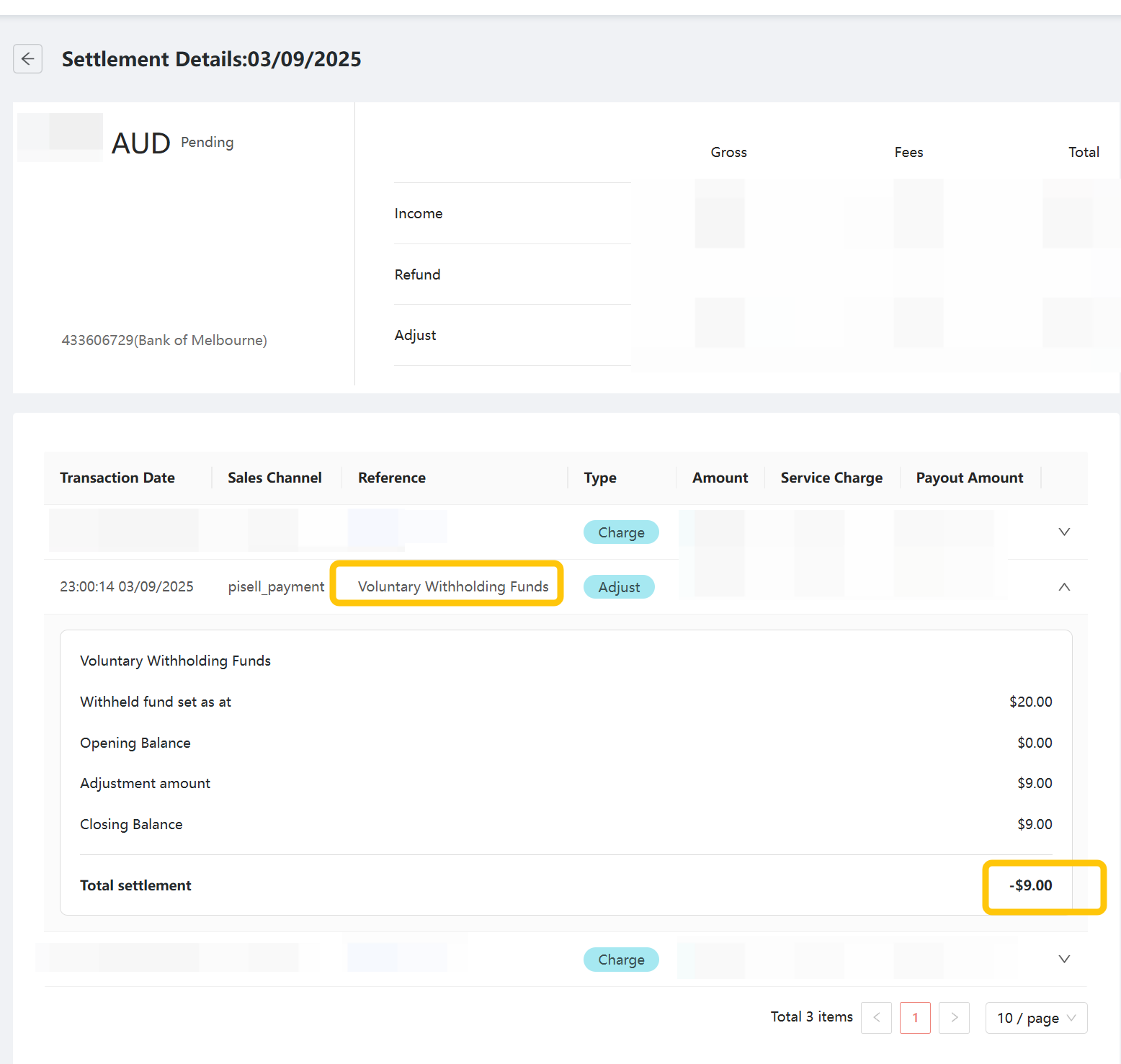Click the Transaction Date column header
This screenshot has width=1121, height=1064.
(x=117, y=478)
